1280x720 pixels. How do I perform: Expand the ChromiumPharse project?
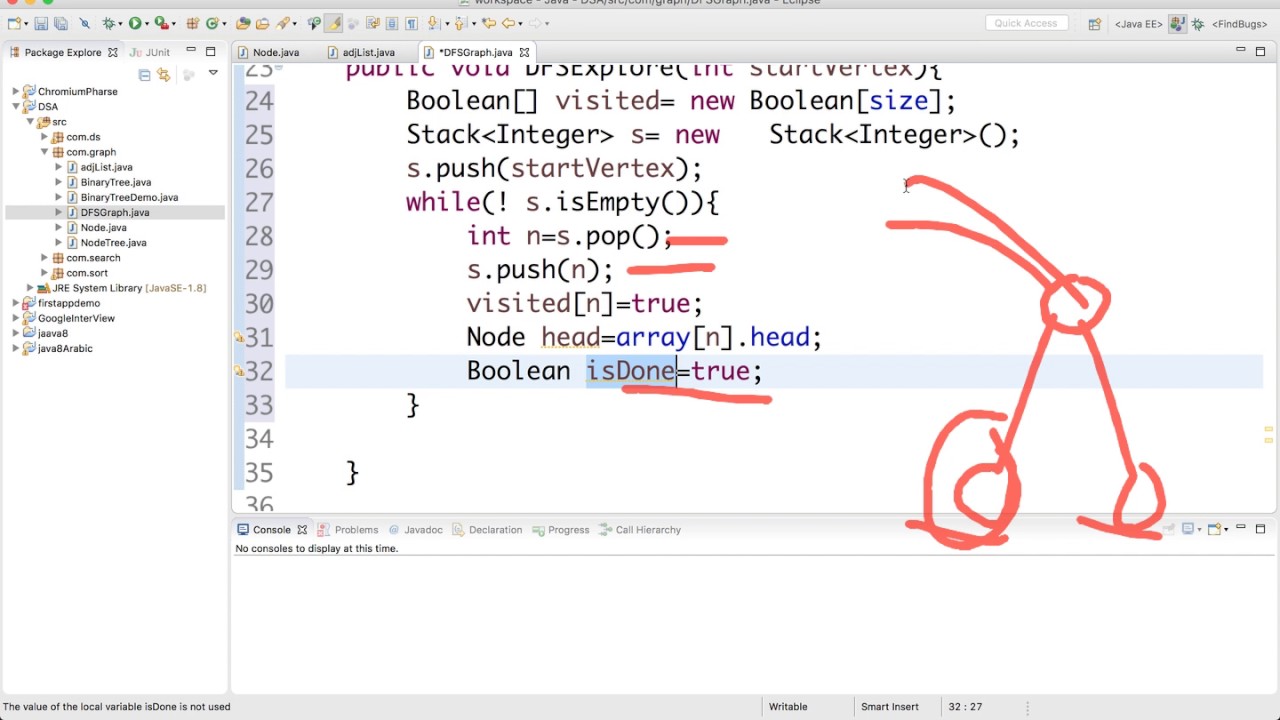point(16,91)
